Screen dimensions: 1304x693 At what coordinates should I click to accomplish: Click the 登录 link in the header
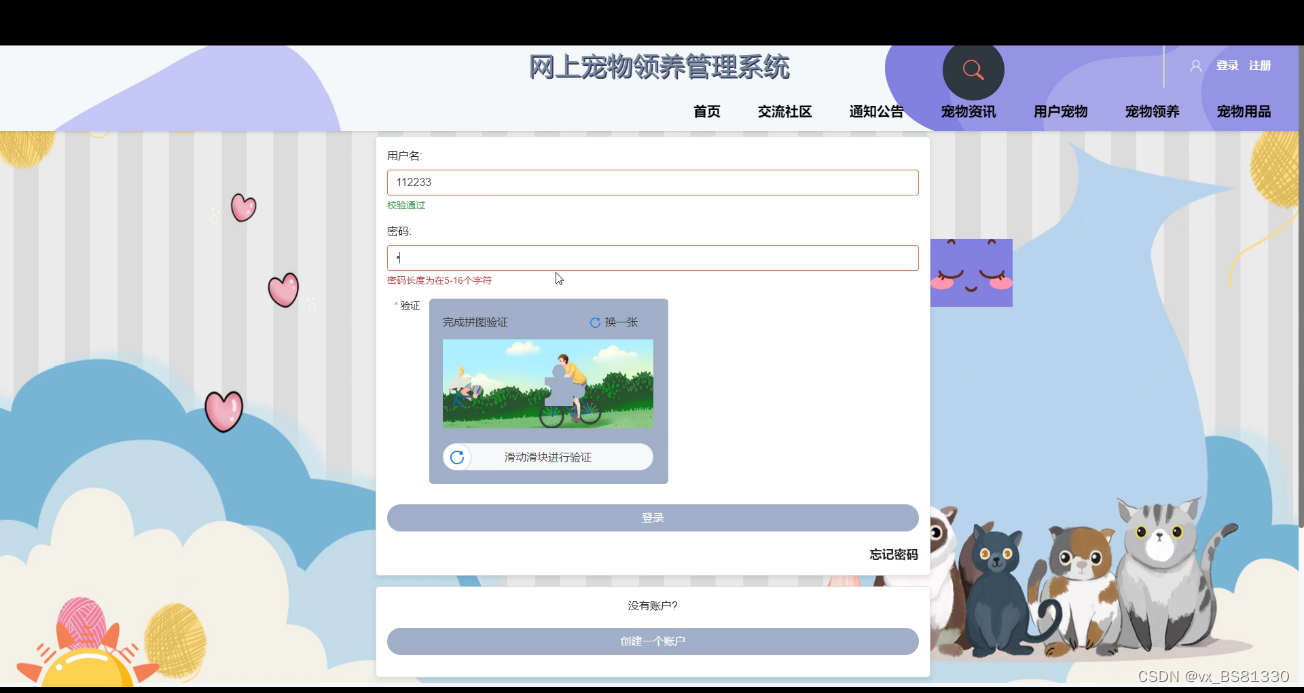(x=1227, y=66)
